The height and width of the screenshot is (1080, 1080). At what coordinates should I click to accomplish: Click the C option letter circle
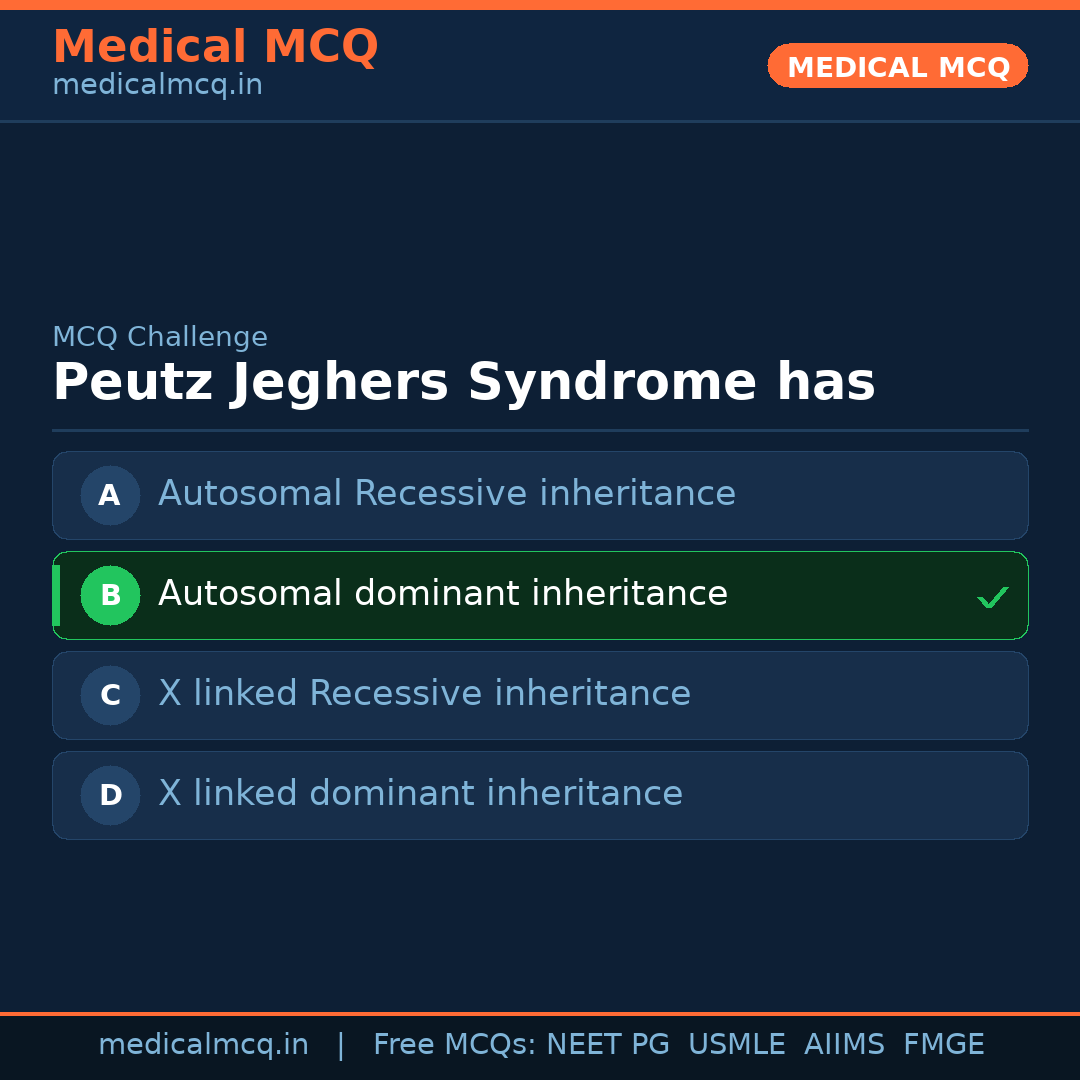110,695
